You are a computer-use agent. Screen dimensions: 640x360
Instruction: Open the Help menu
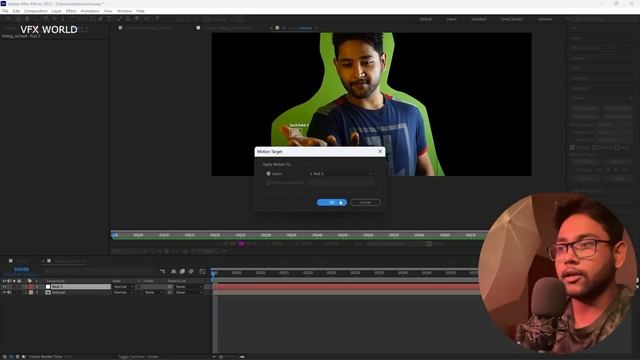[x=140, y=11]
